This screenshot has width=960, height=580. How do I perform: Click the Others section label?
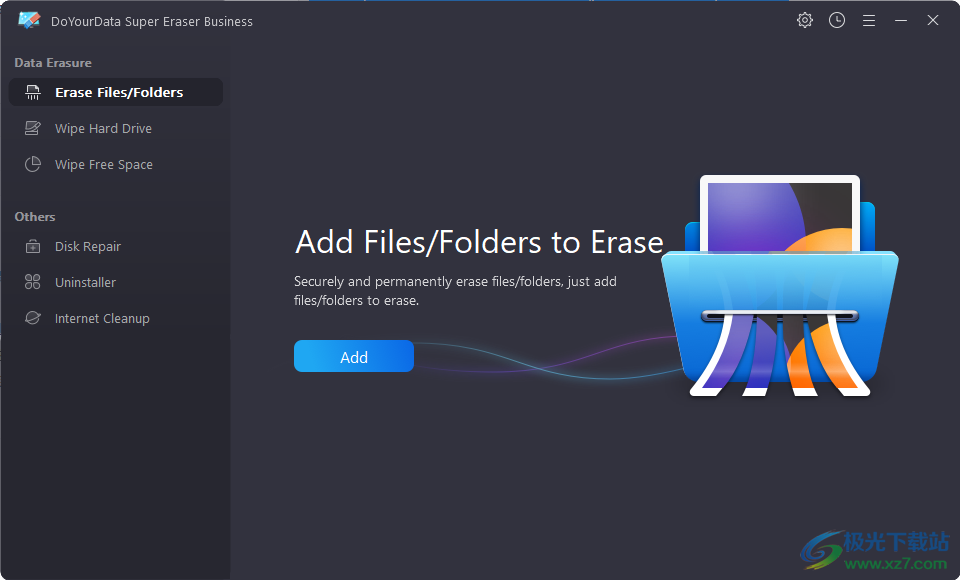tap(35, 217)
